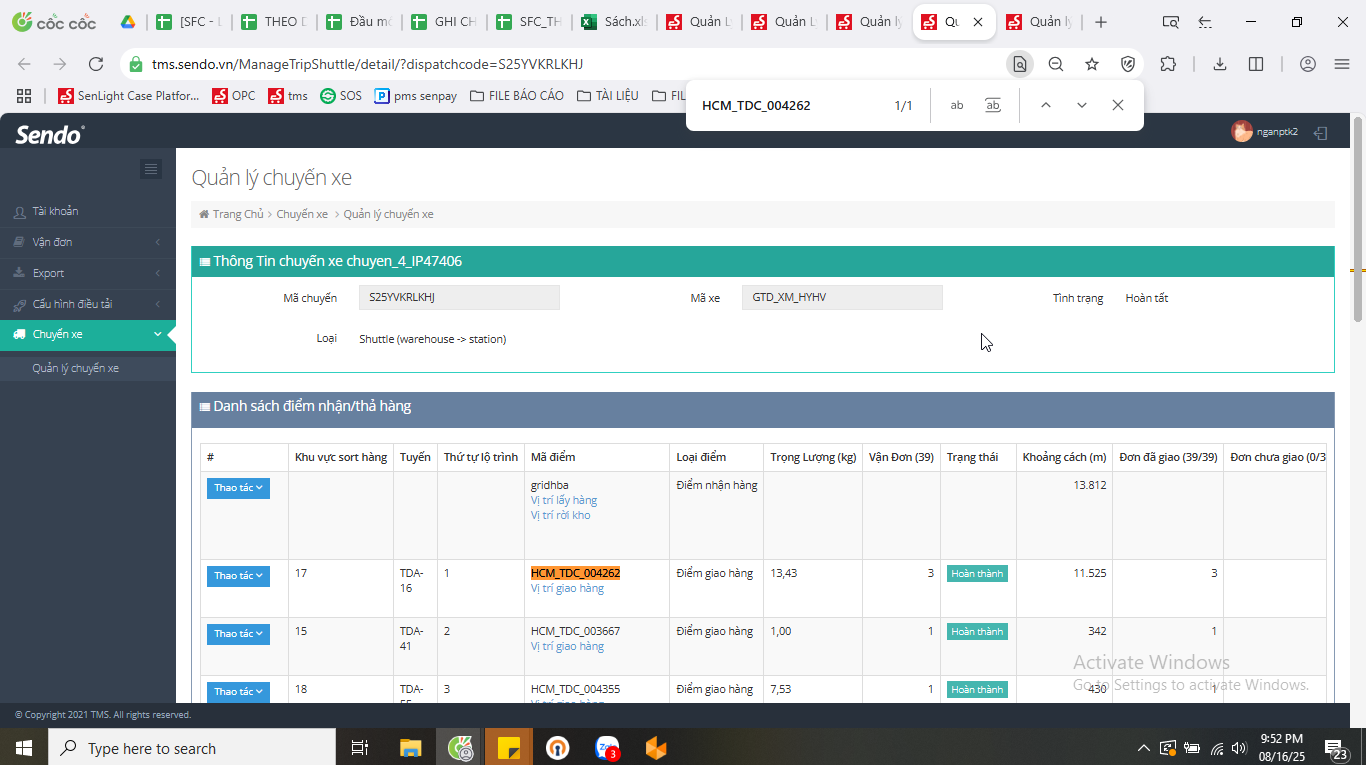Click the page vertical scrollbar thumb

pos(1358,220)
